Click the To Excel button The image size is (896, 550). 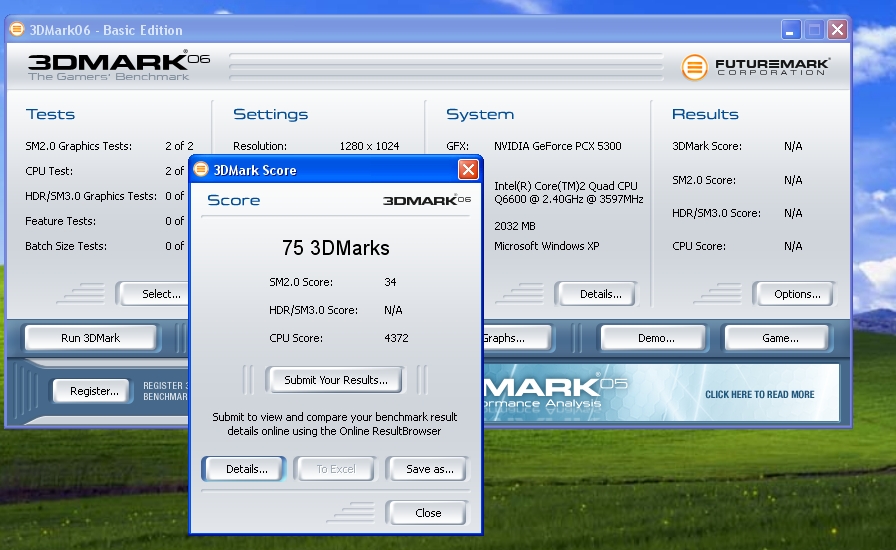coord(335,469)
